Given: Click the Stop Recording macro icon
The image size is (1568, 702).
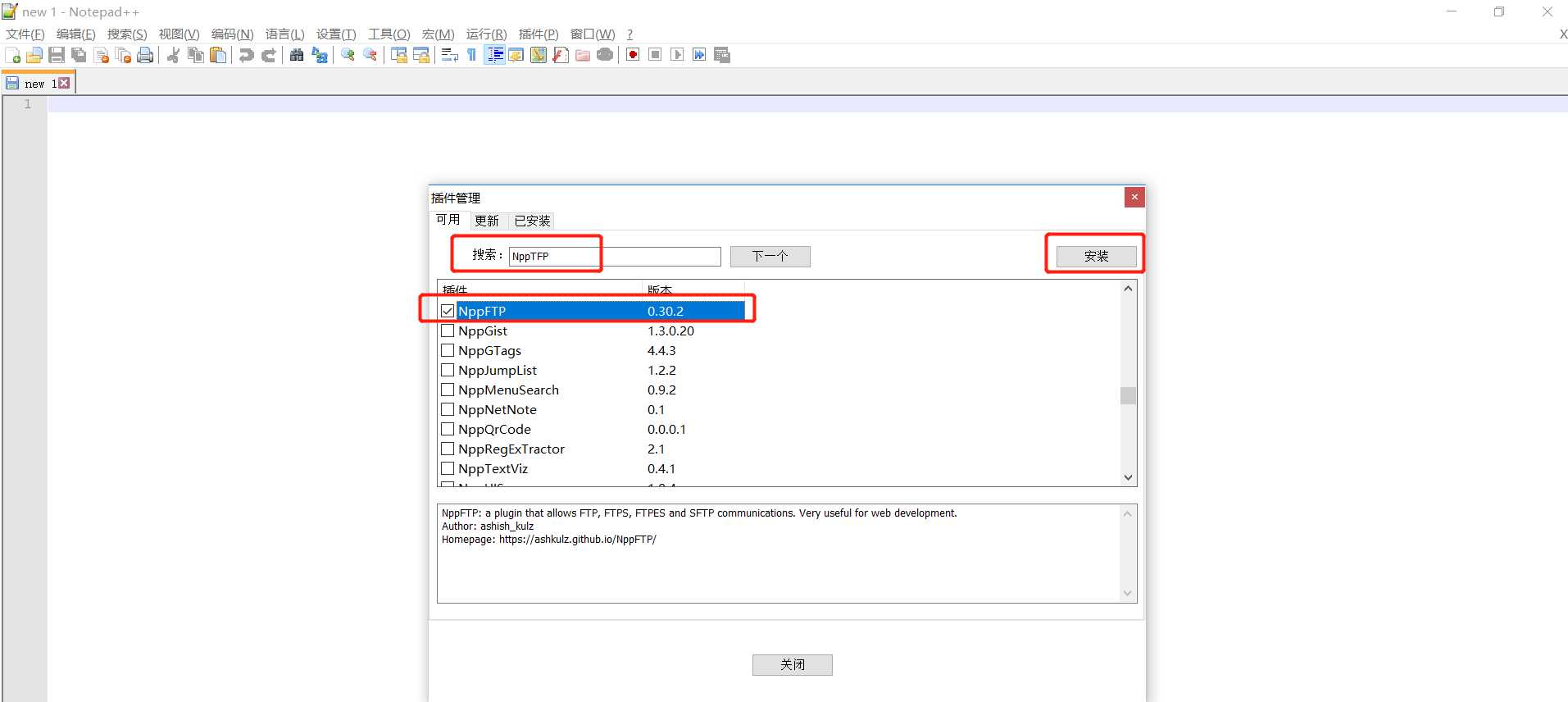Looking at the screenshot, I should (655, 55).
